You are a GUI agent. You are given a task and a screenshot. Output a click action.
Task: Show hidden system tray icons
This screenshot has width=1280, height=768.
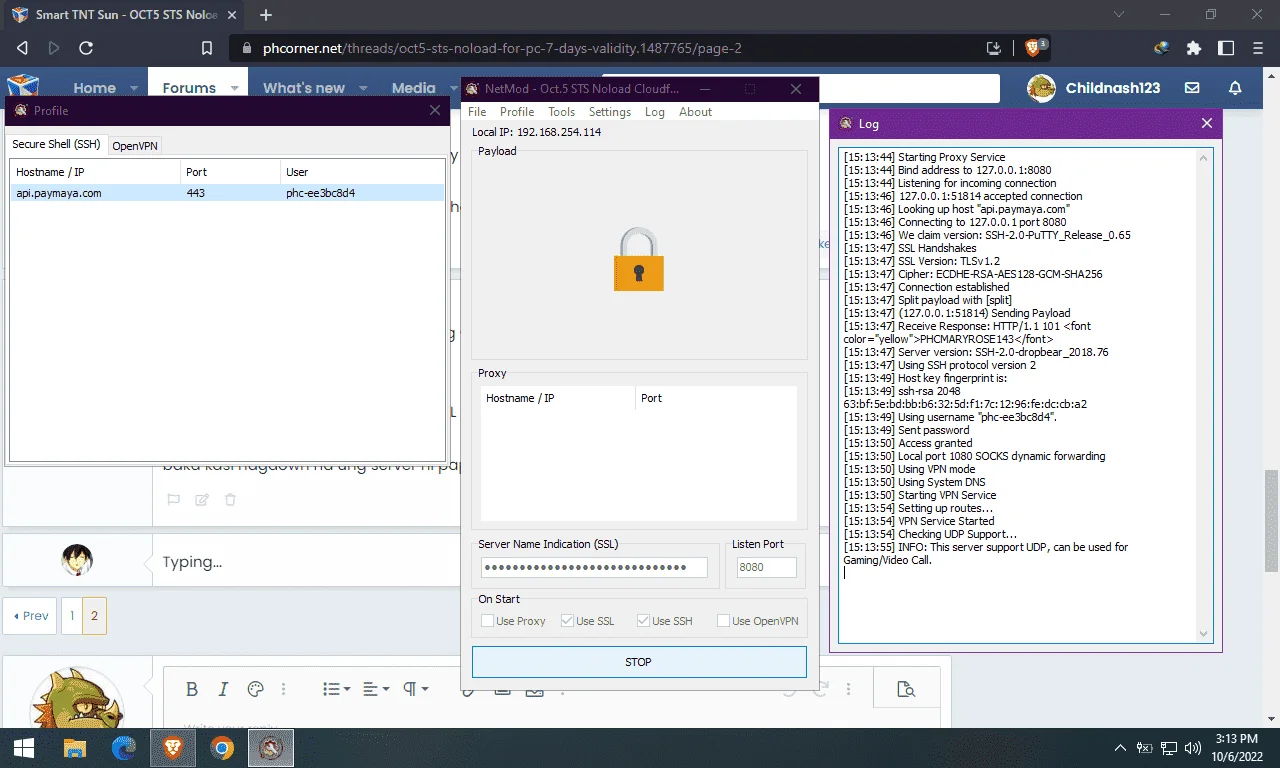click(x=1121, y=748)
